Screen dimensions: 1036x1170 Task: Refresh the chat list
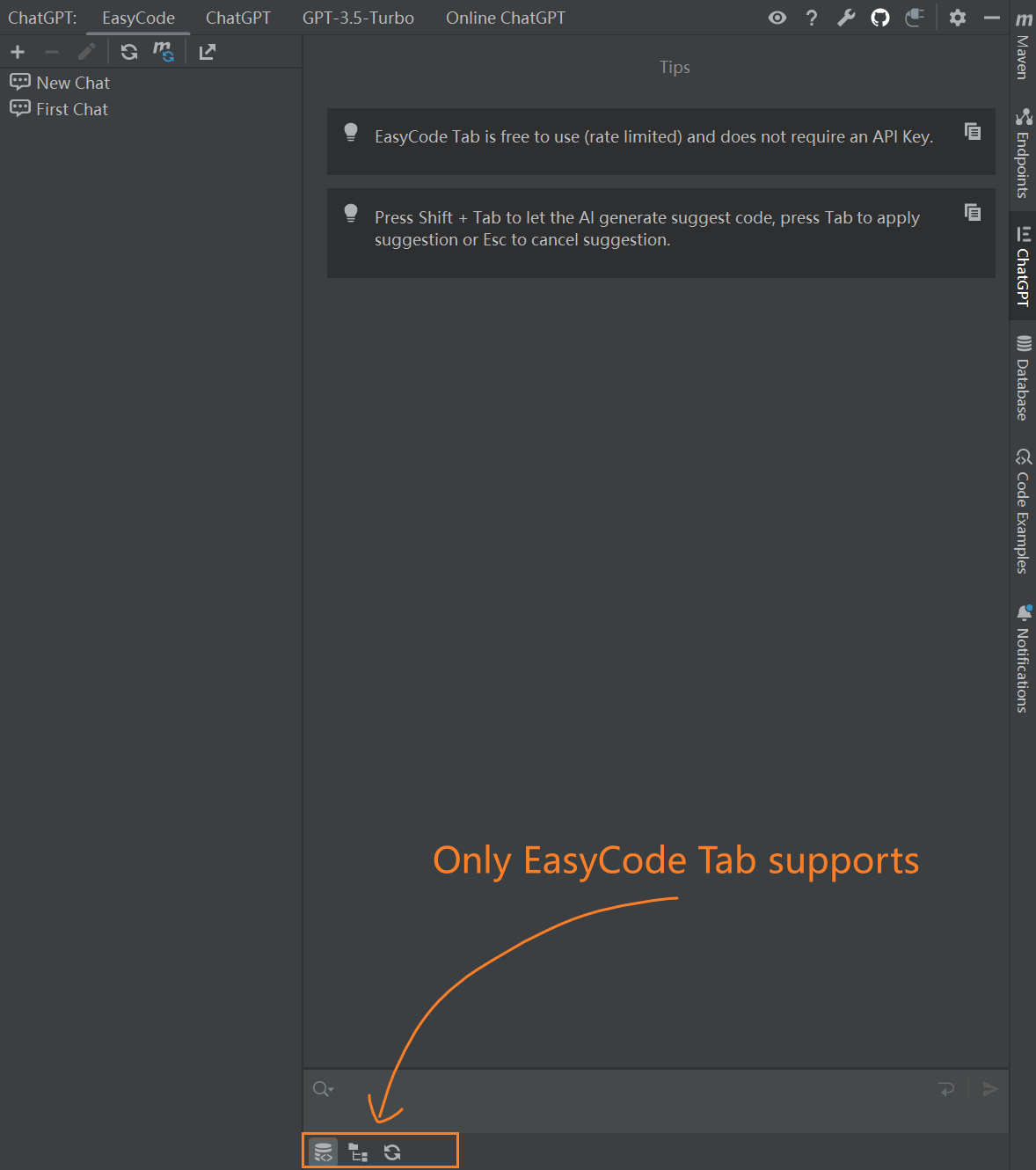(128, 52)
